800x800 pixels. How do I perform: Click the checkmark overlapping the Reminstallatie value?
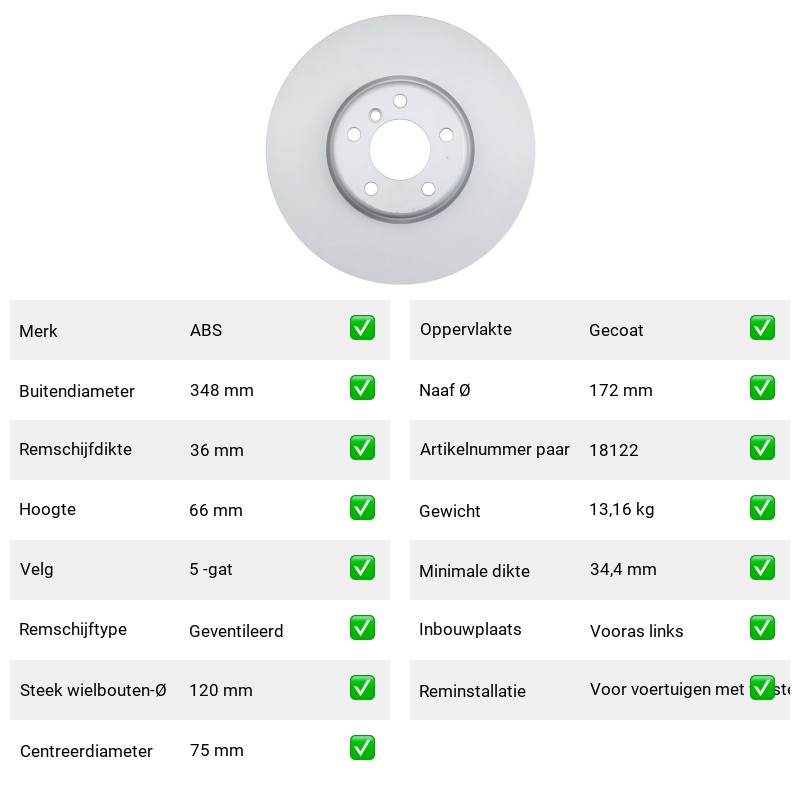point(762,688)
